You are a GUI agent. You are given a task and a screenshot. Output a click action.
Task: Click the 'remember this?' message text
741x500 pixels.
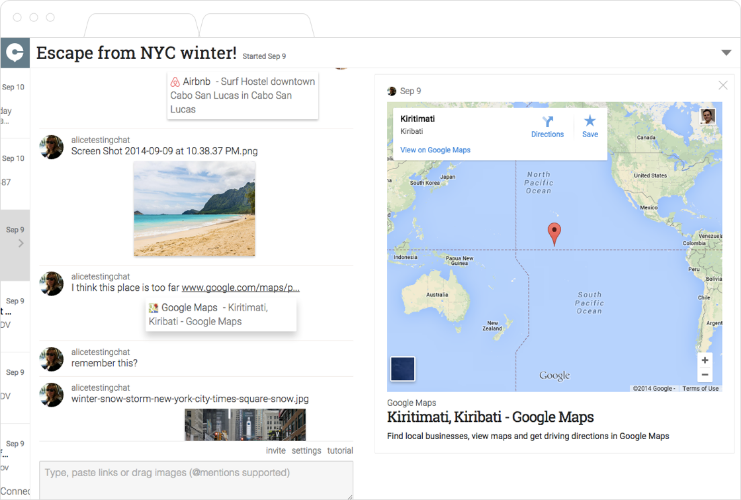104,363
